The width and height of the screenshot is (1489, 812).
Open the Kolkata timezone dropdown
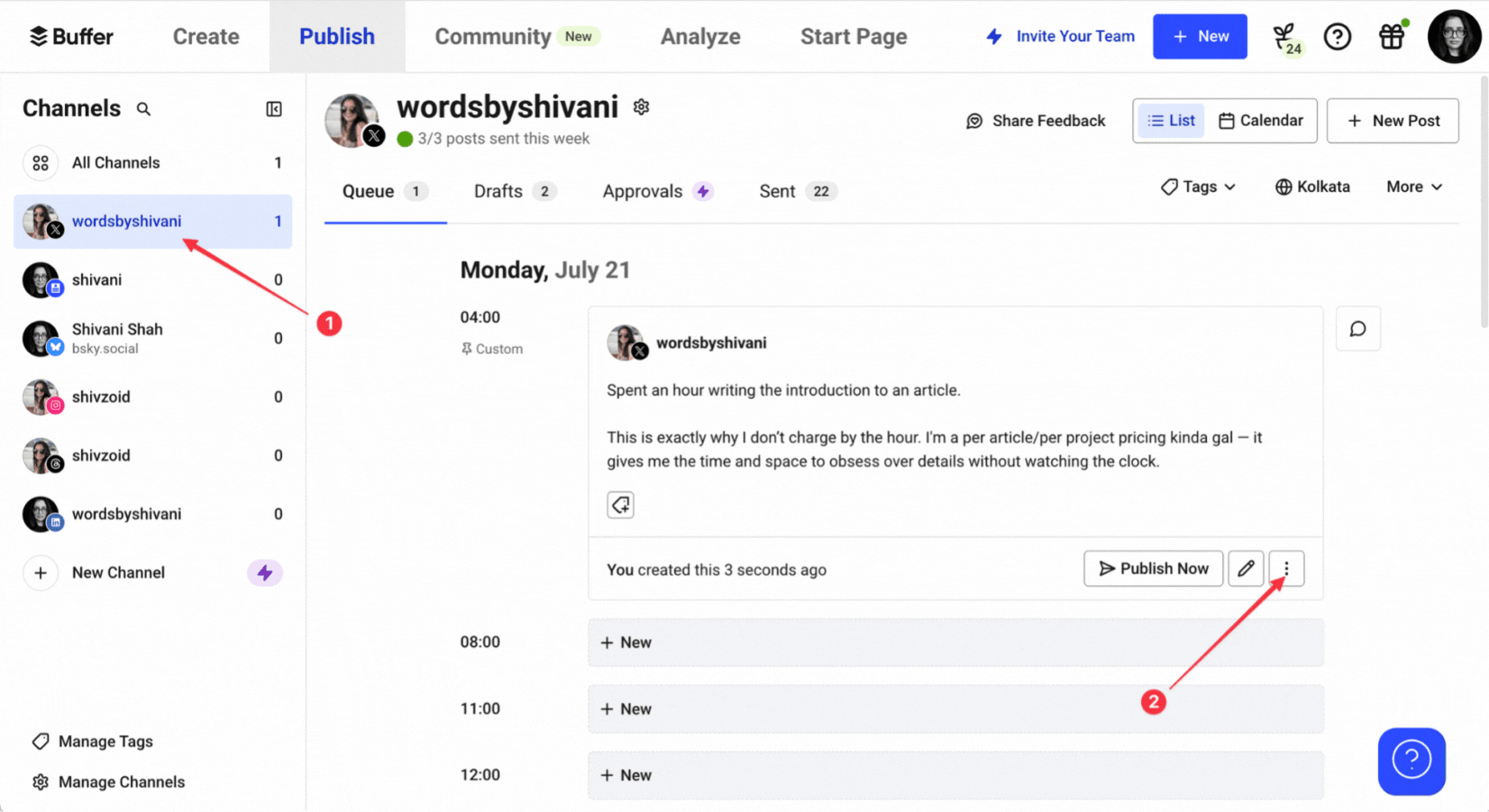point(1312,187)
